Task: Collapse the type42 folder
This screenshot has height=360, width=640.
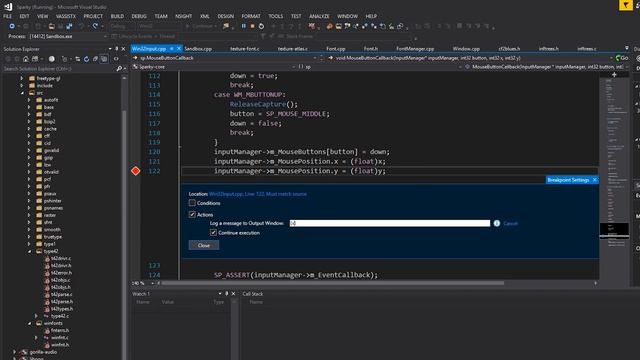Action: click(29, 251)
